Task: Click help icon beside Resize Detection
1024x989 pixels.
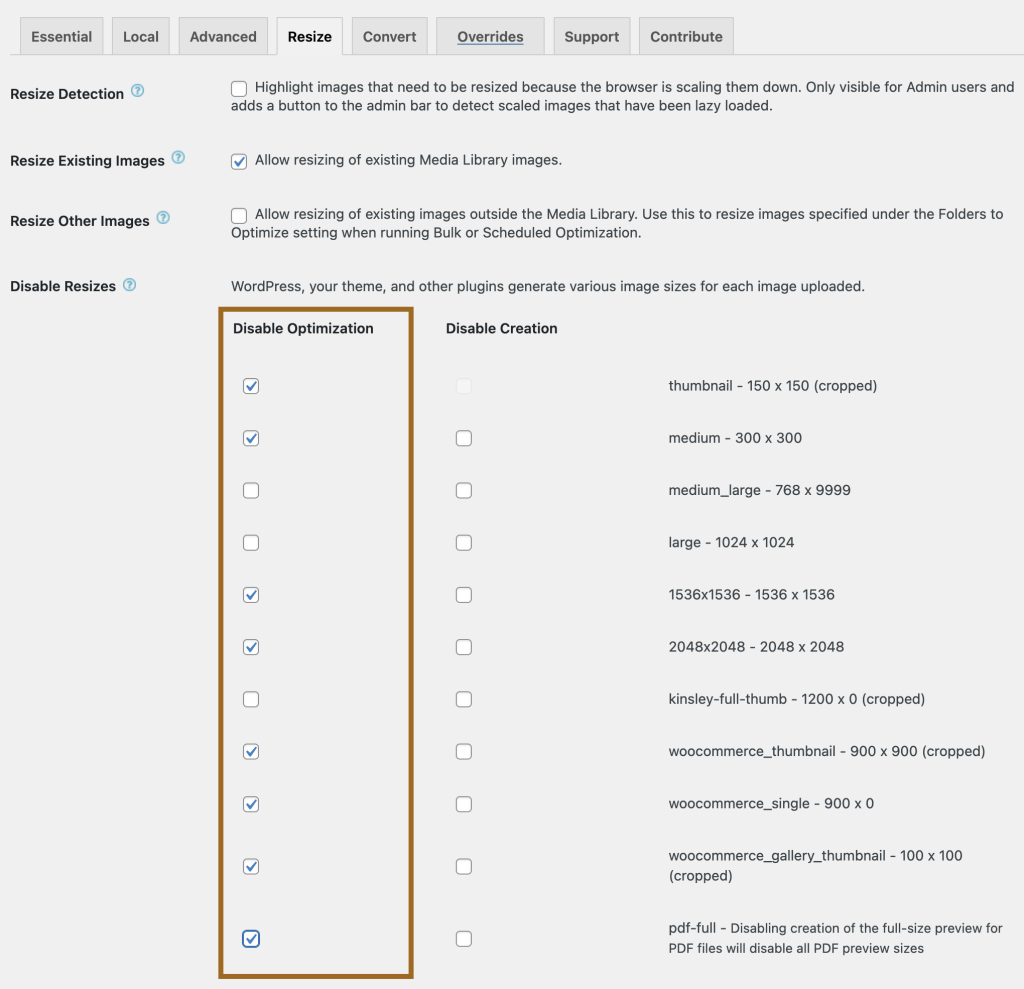Action: (138, 91)
